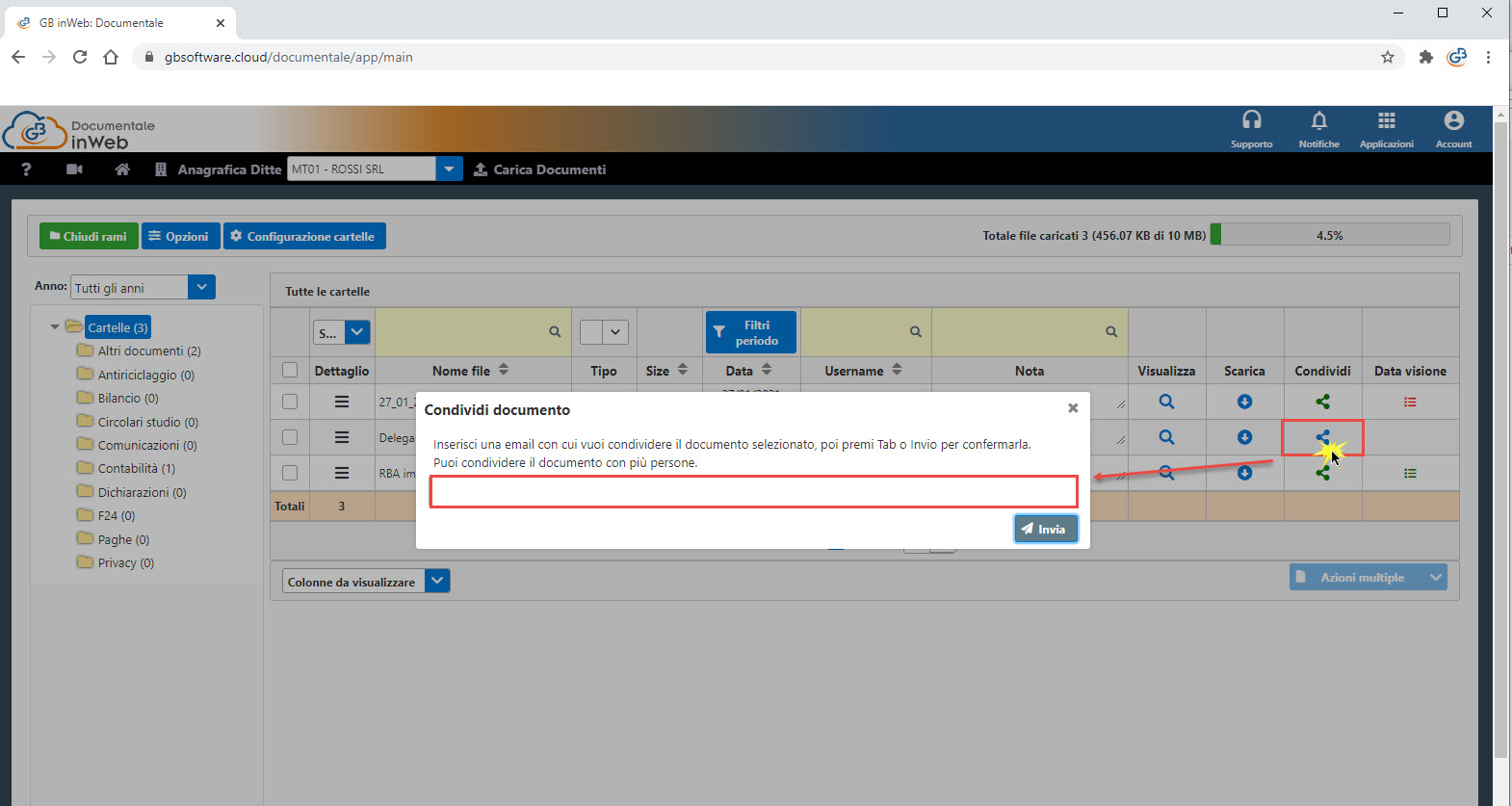Sort by Data column
Viewport: 1512px width, 806px height.
click(767, 370)
